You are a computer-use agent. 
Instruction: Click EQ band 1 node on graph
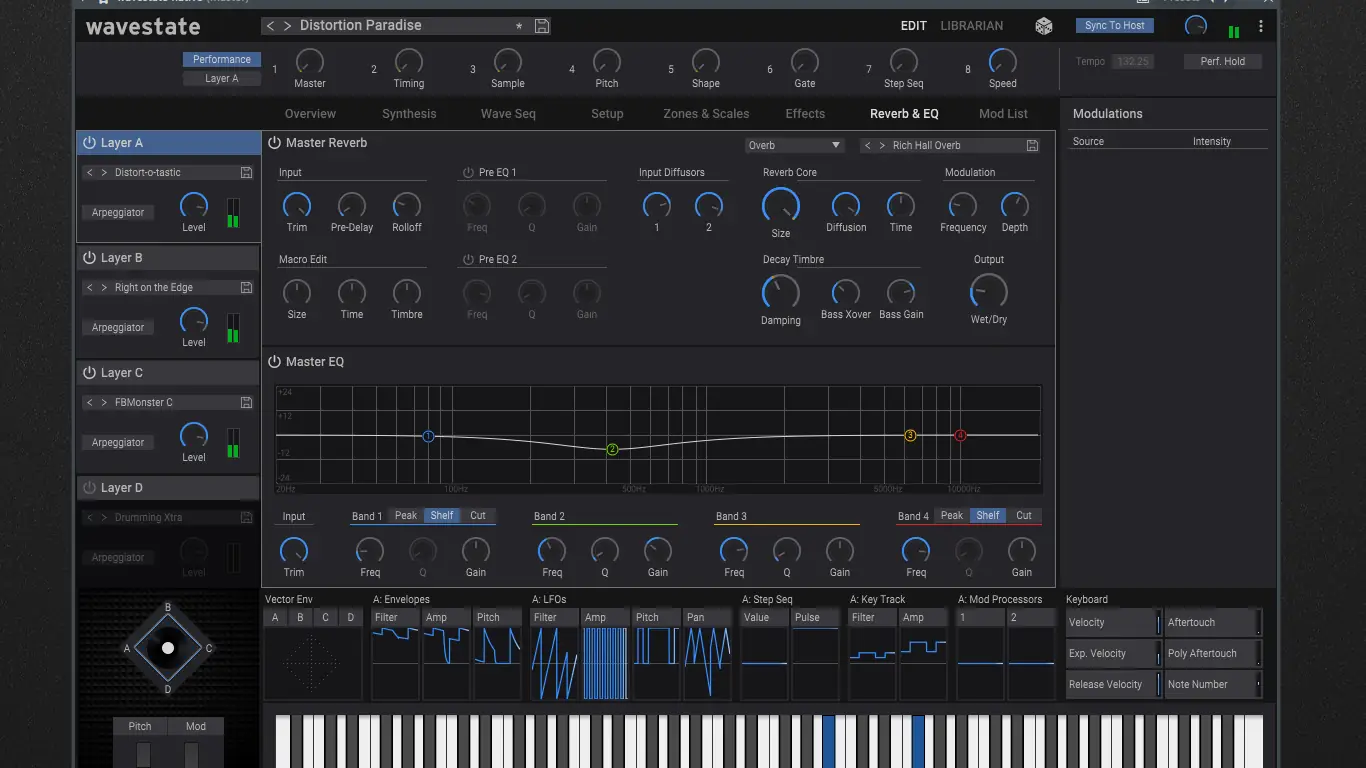coord(428,436)
